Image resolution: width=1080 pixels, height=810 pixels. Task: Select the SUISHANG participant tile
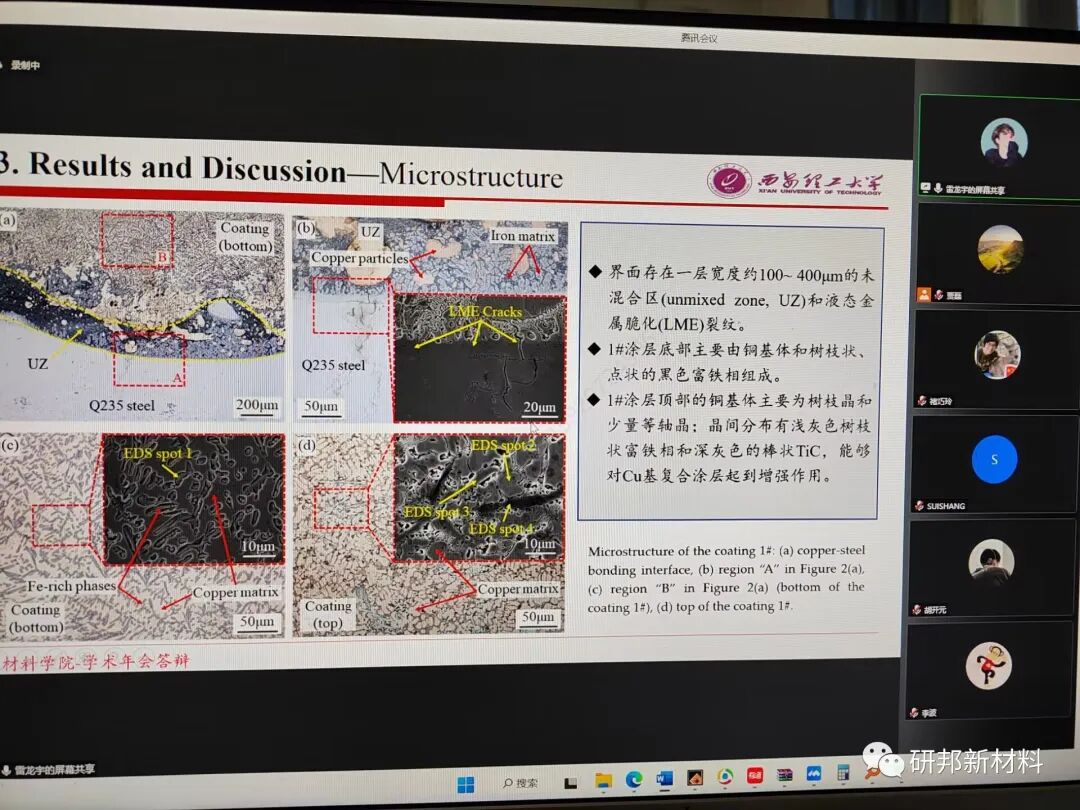pos(993,464)
